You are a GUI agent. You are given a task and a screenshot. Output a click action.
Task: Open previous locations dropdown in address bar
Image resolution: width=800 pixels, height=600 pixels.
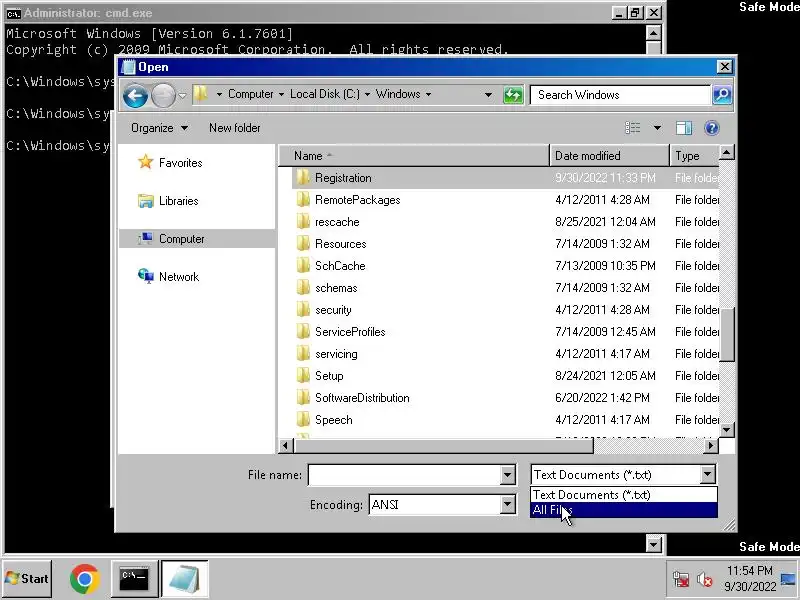click(488, 95)
